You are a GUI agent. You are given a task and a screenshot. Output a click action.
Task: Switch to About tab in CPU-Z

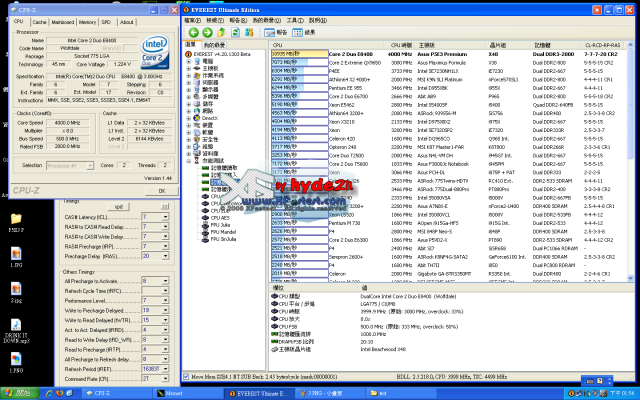click(127, 22)
